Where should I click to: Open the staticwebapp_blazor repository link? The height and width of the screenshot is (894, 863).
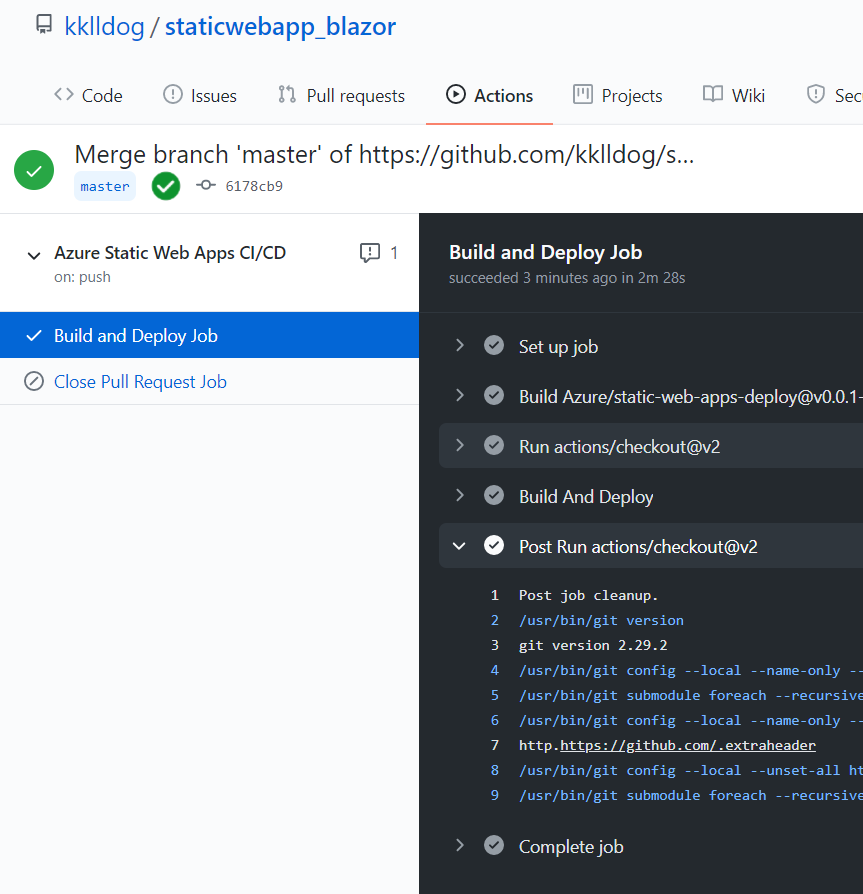[280, 26]
